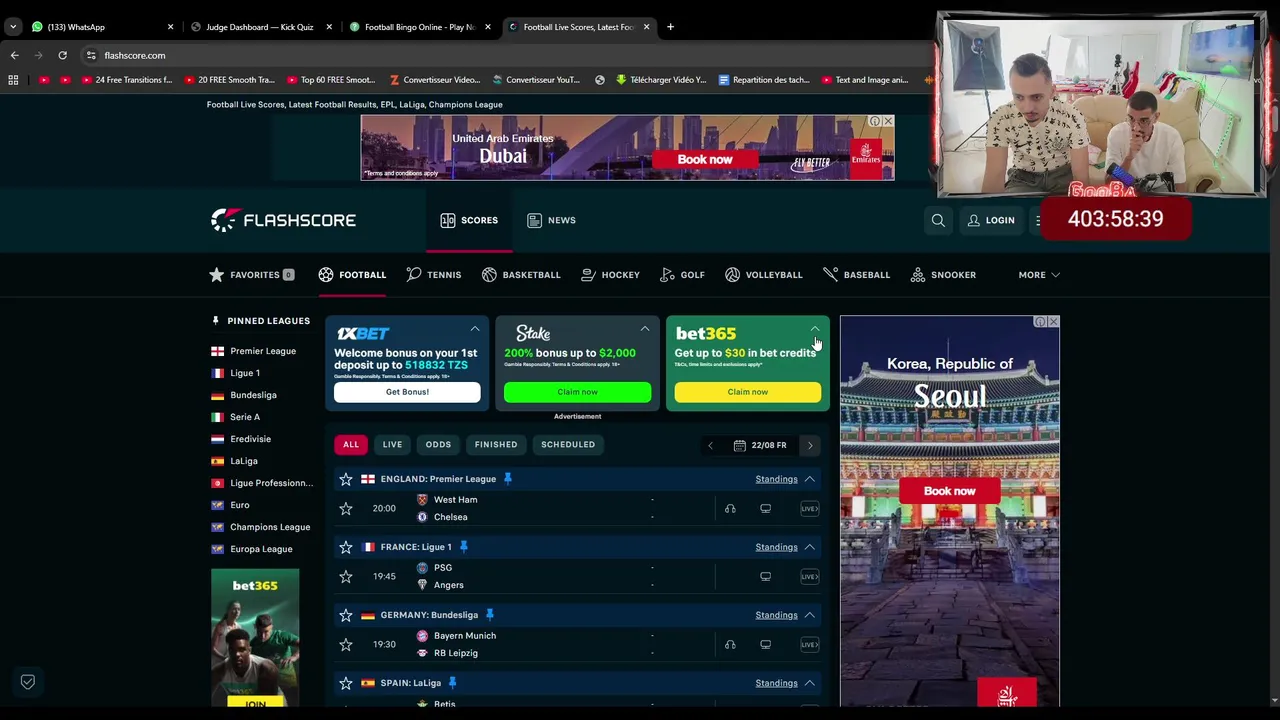
Task: Favorite the France Ligue 1 league
Action: (346, 547)
